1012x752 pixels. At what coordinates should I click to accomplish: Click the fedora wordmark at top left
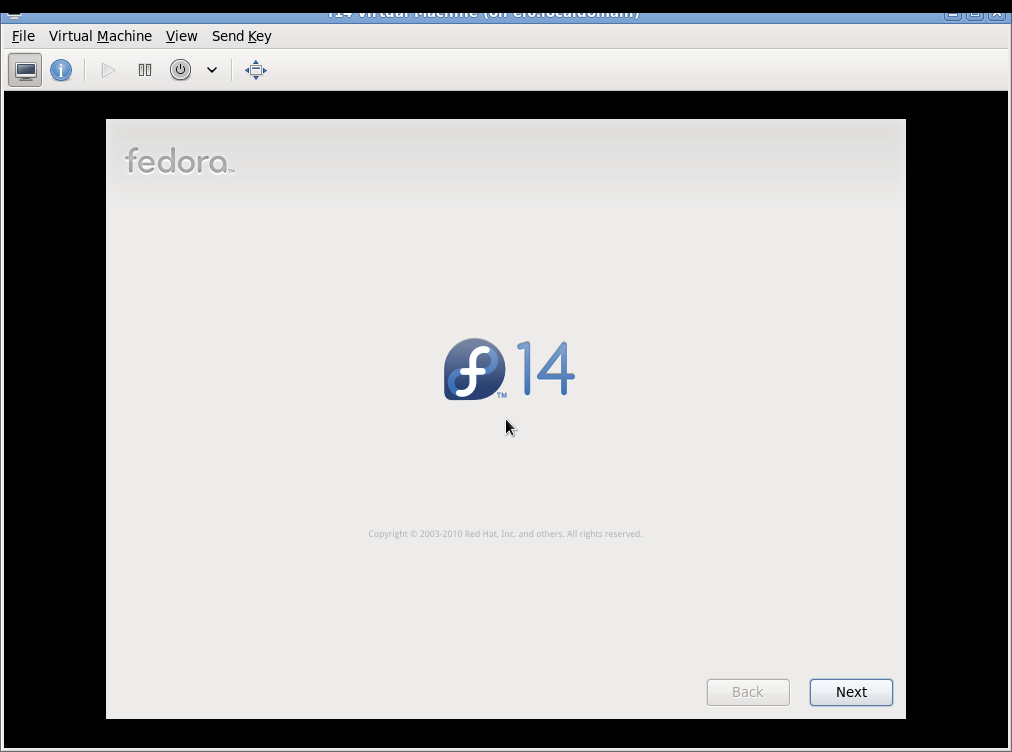click(179, 161)
